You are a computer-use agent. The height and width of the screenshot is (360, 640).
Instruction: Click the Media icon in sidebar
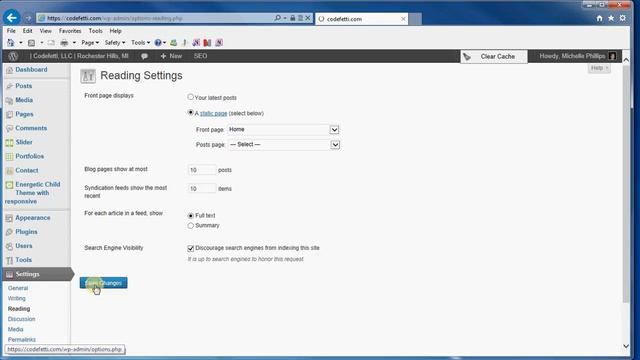click(9, 100)
